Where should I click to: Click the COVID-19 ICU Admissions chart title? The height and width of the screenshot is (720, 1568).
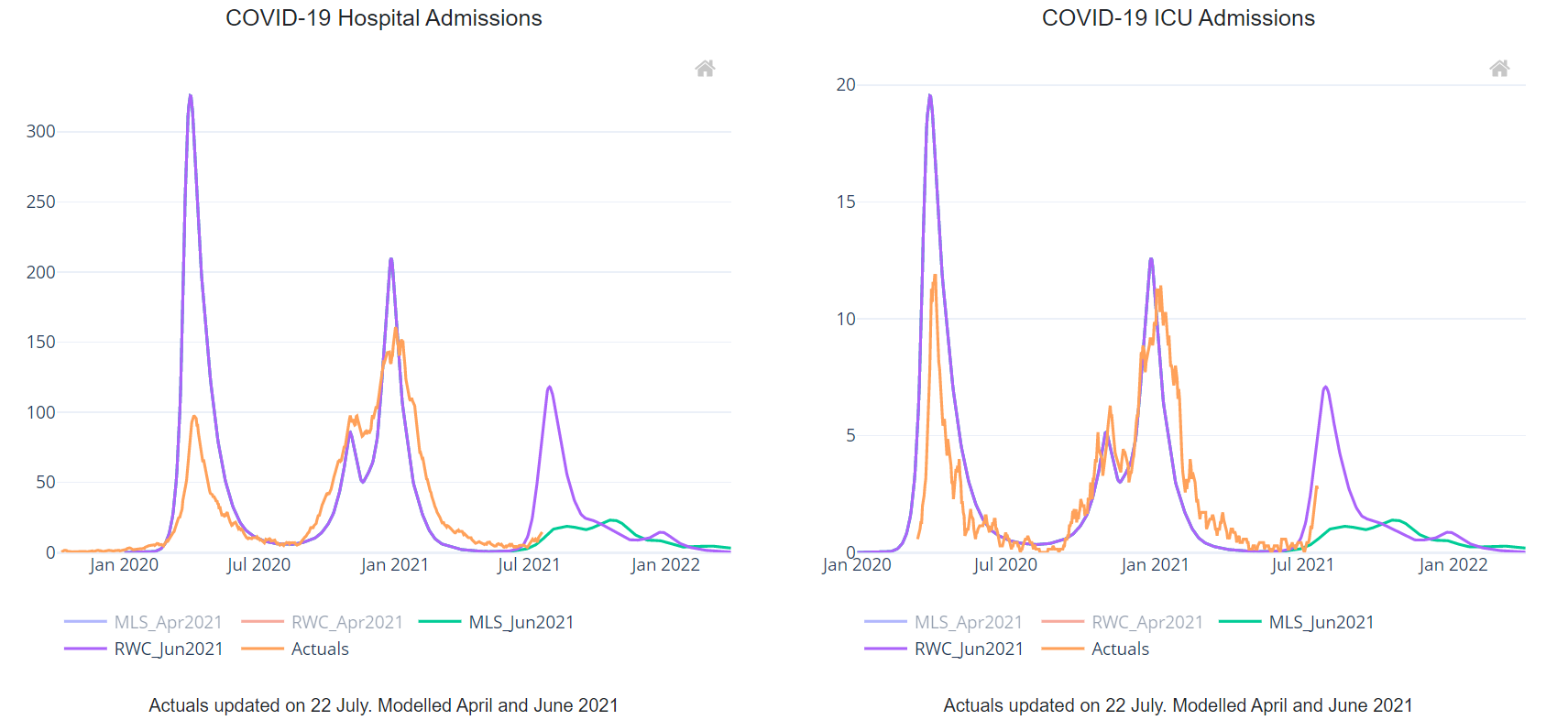coord(1178,18)
